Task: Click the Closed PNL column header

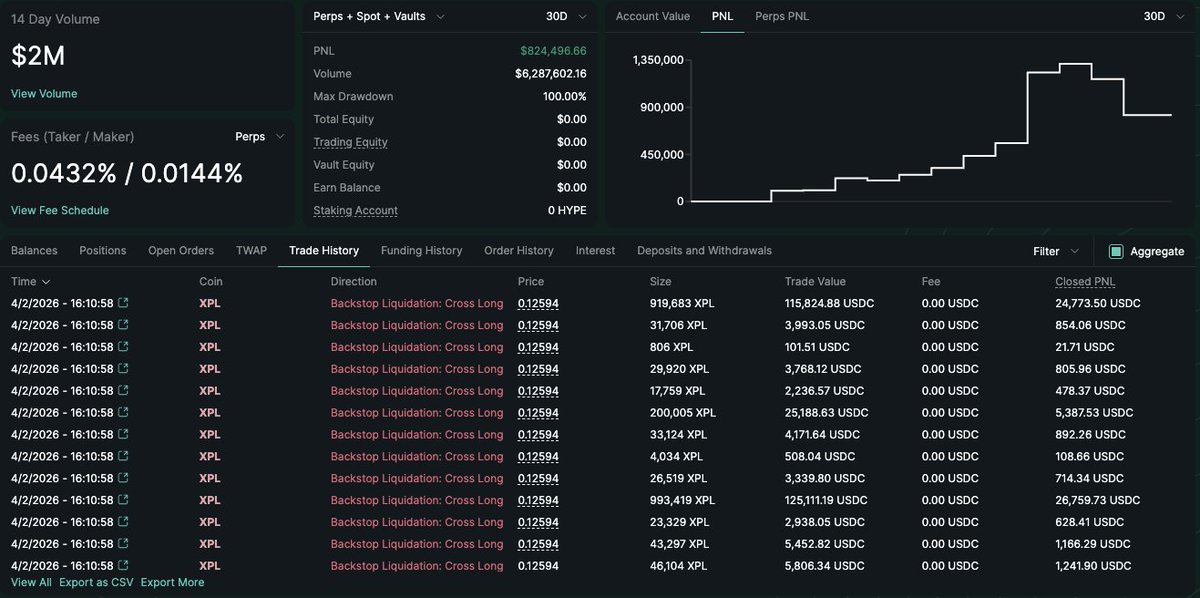Action: (x=1088, y=282)
